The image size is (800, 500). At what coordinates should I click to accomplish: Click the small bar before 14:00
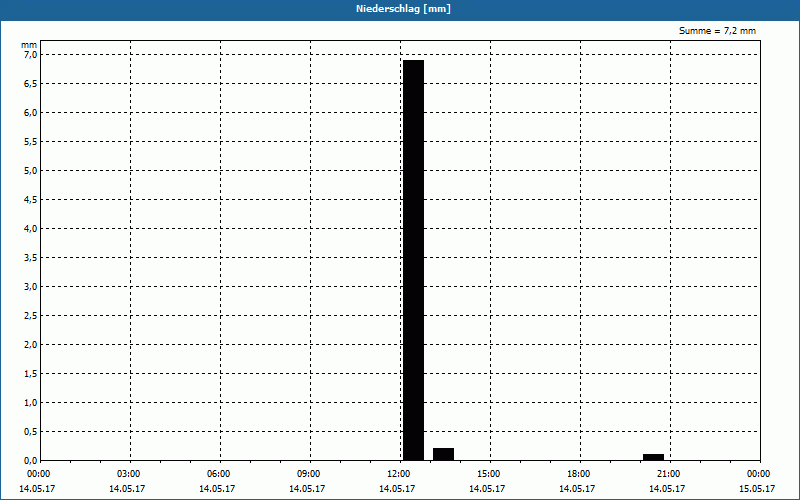443,454
